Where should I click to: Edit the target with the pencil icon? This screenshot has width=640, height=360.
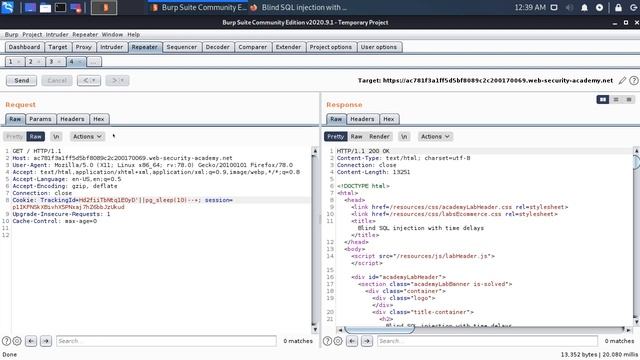pos(622,81)
